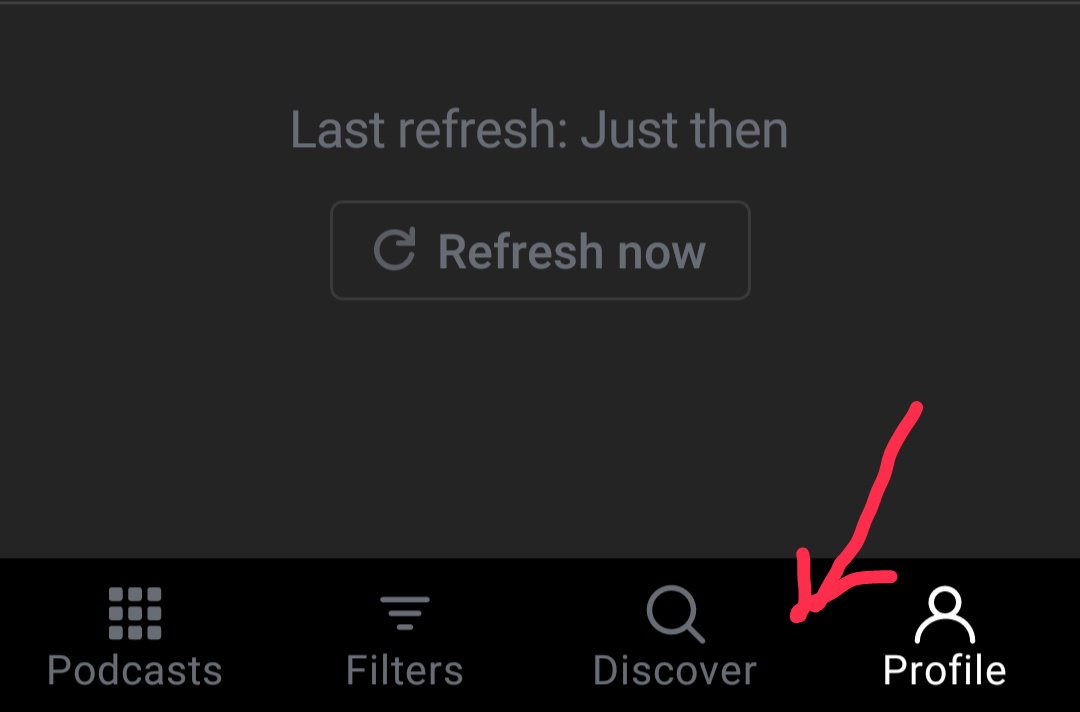Select the Filters lines icon

point(405,613)
